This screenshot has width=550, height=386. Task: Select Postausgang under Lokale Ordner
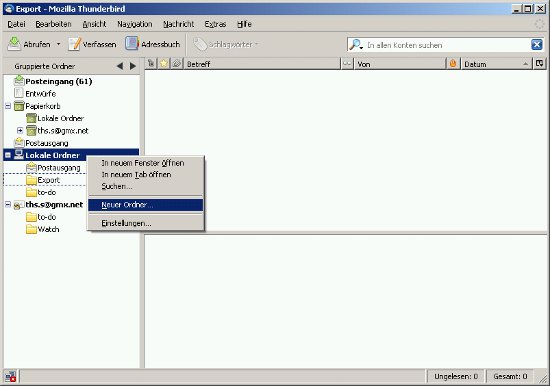pyautogui.click(x=59, y=168)
